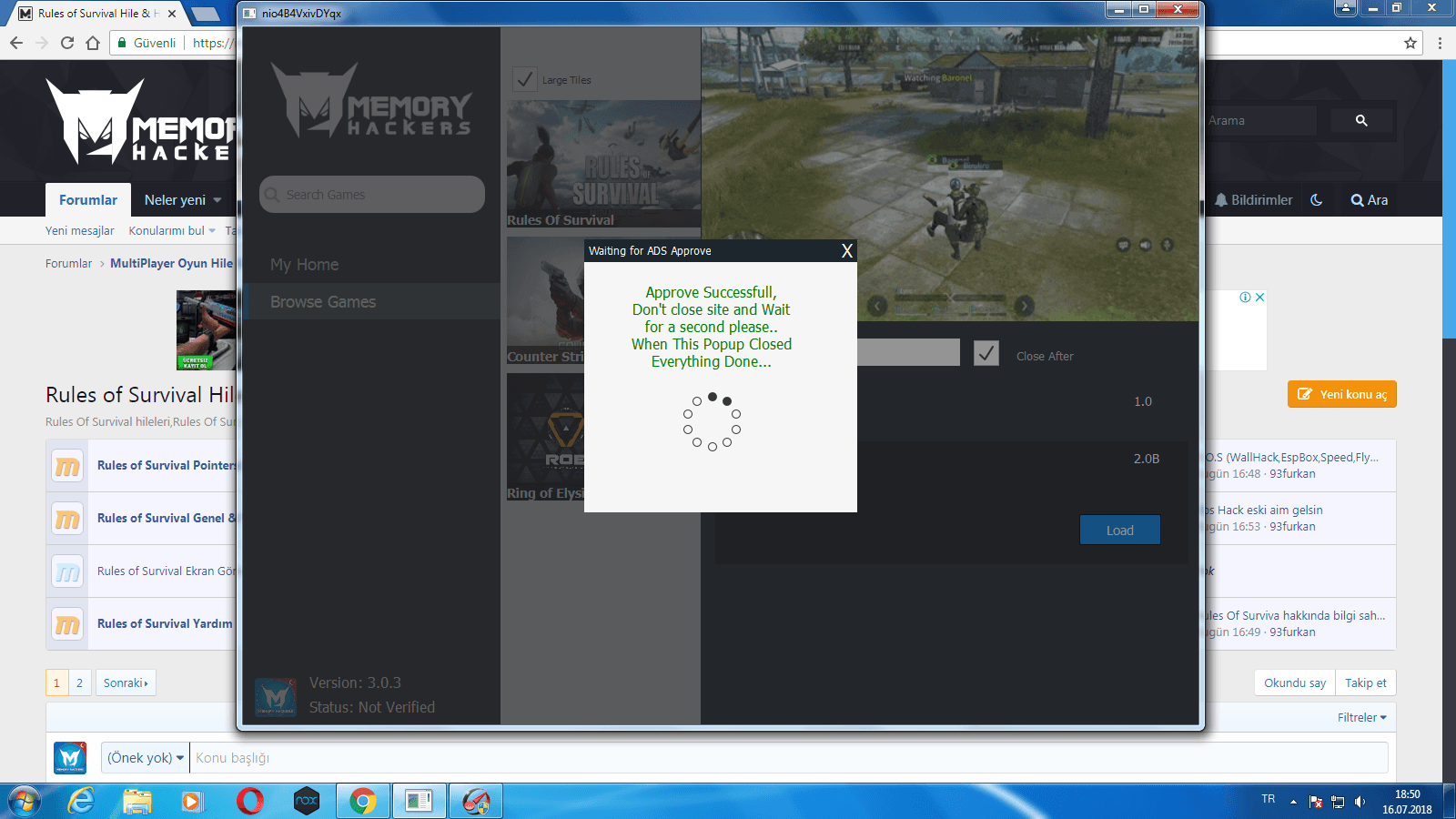Open the Windows Start menu
Screen dimensions: 1456x819
[25, 802]
